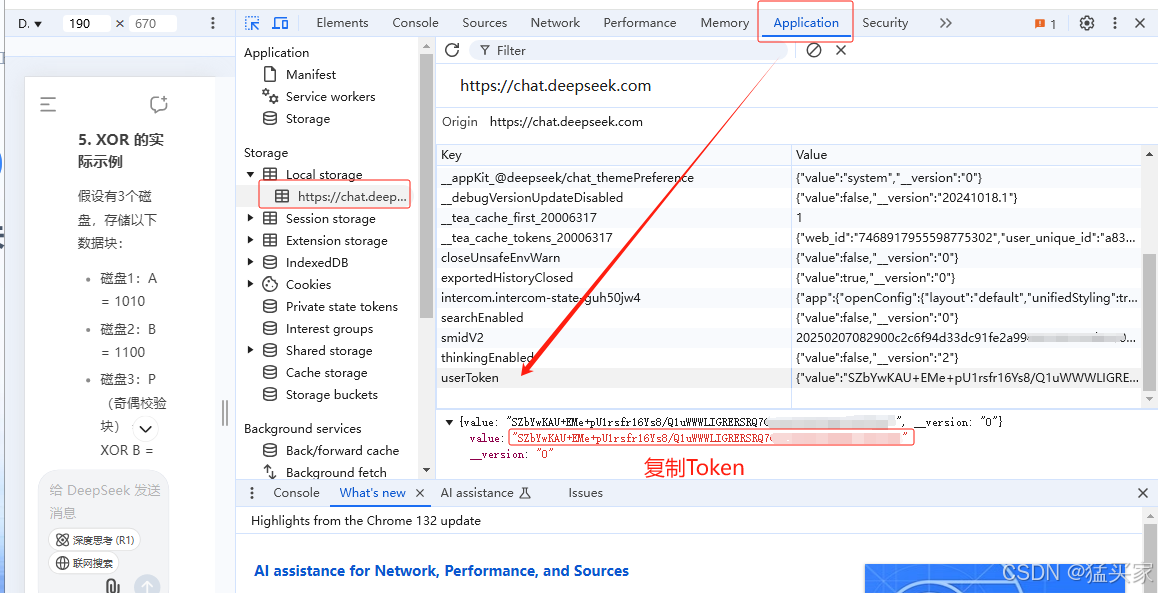The width and height of the screenshot is (1158, 593).
Task: Close the bottom drawer panel
Action: [1142, 493]
